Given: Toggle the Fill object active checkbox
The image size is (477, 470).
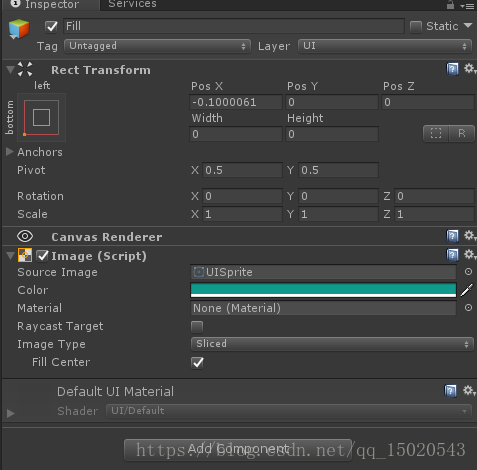Looking at the screenshot, I should tap(51, 26).
